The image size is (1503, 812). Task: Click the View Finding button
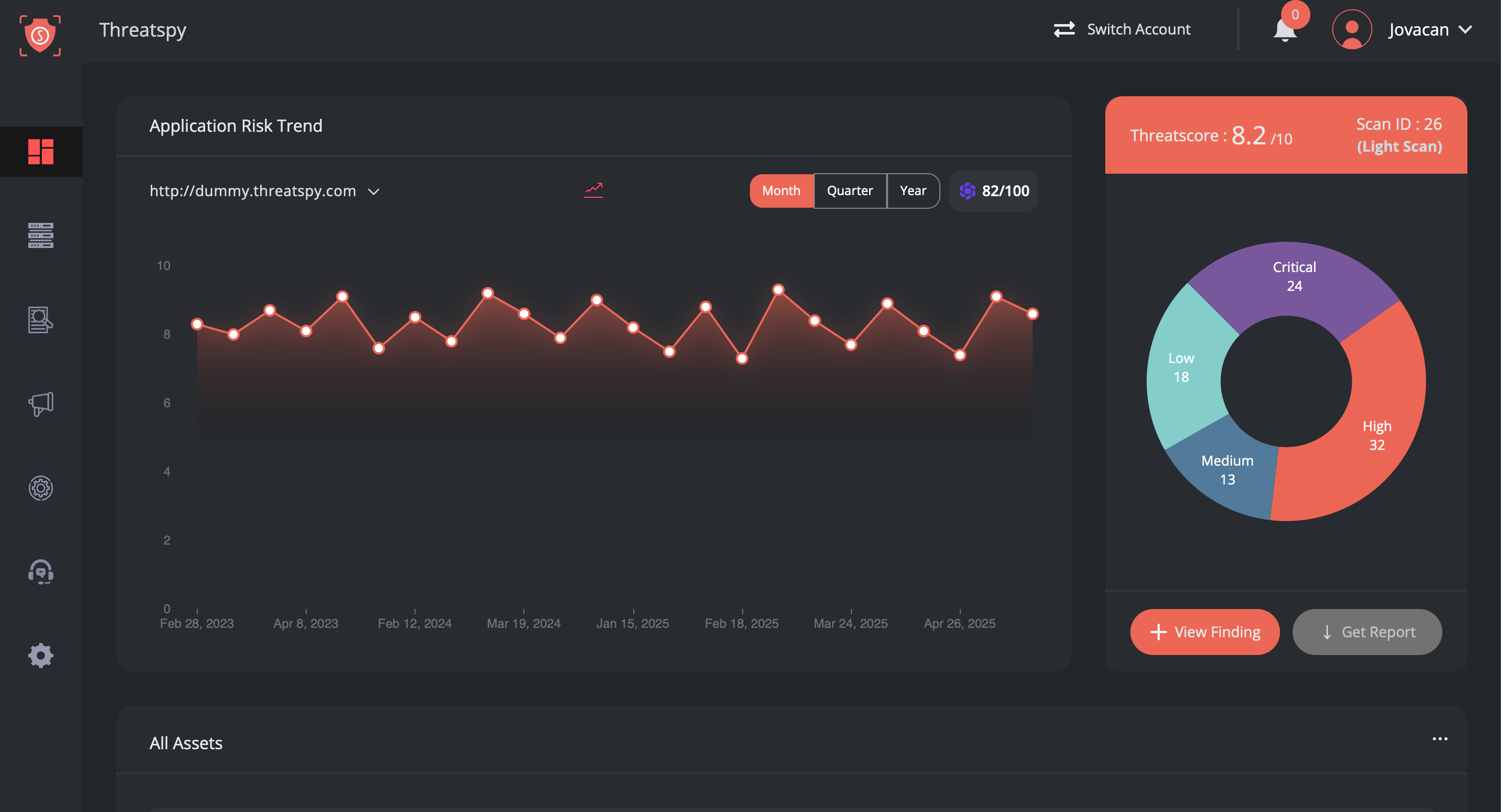(1205, 631)
